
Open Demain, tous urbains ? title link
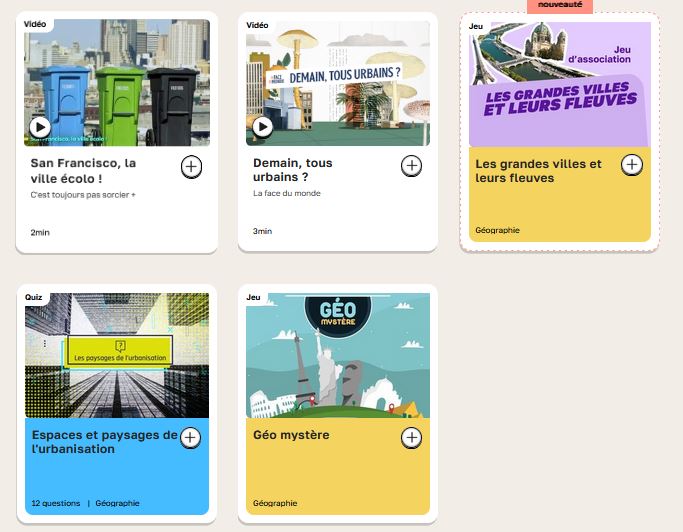click(x=293, y=170)
